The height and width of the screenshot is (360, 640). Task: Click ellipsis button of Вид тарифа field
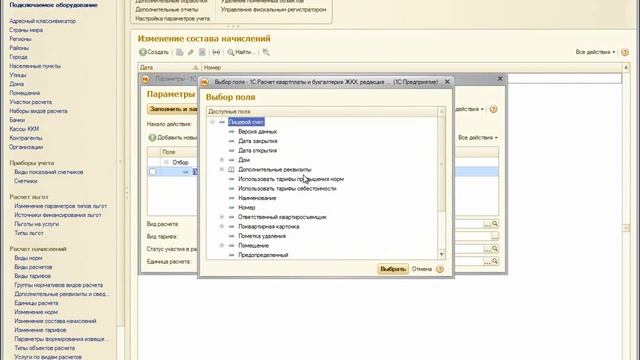[495, 236]
